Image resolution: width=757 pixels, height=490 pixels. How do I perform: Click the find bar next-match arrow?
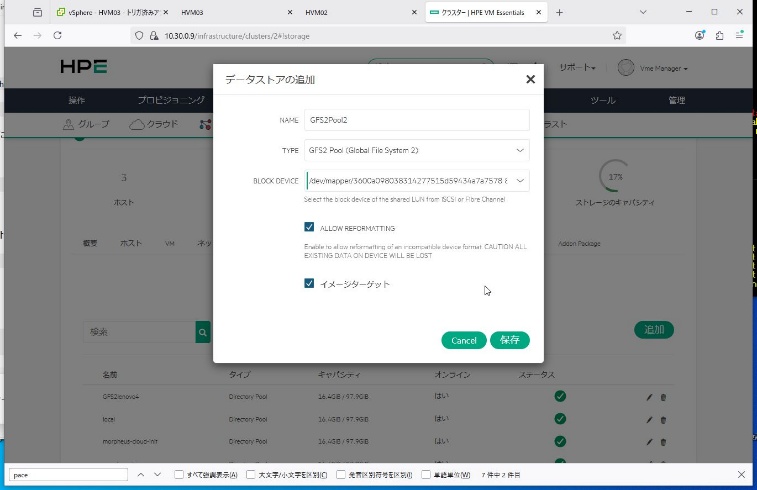[x=158, y=474]
